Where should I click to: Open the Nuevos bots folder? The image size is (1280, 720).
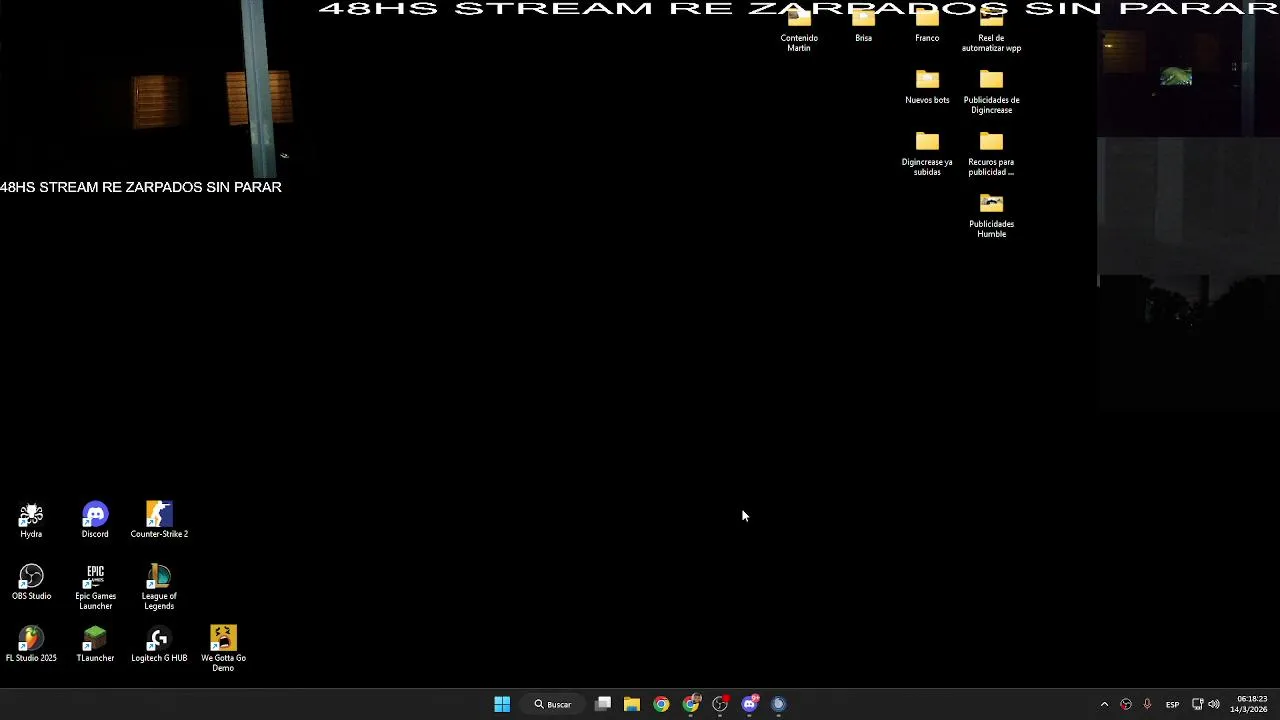(x=927, y=87)
